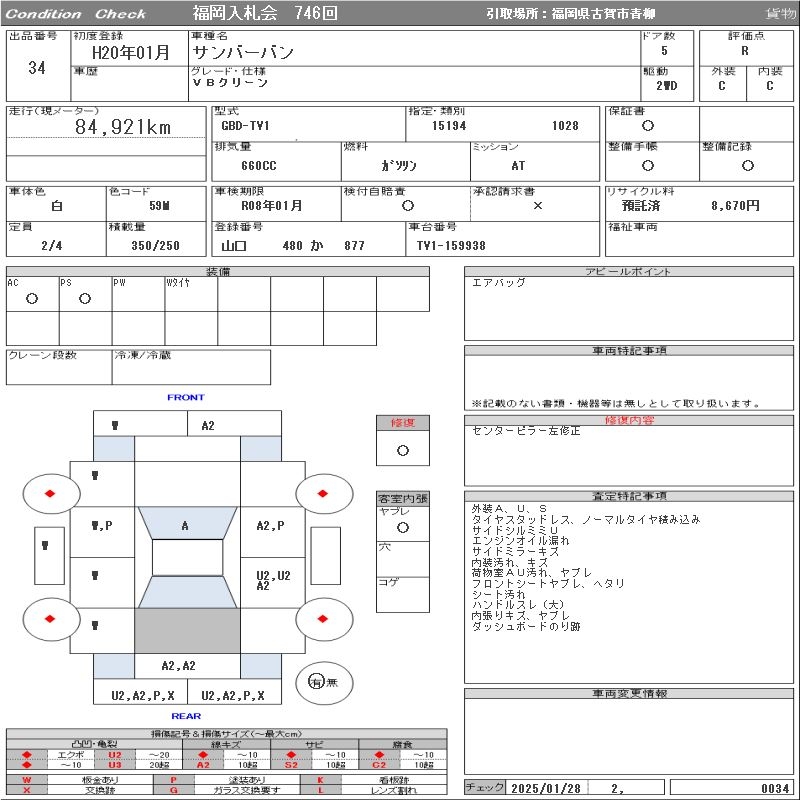Select the red C2 legend code
The width and height of the screenshot is (800, 800).
pyautogui.click(x=379, y=764)
